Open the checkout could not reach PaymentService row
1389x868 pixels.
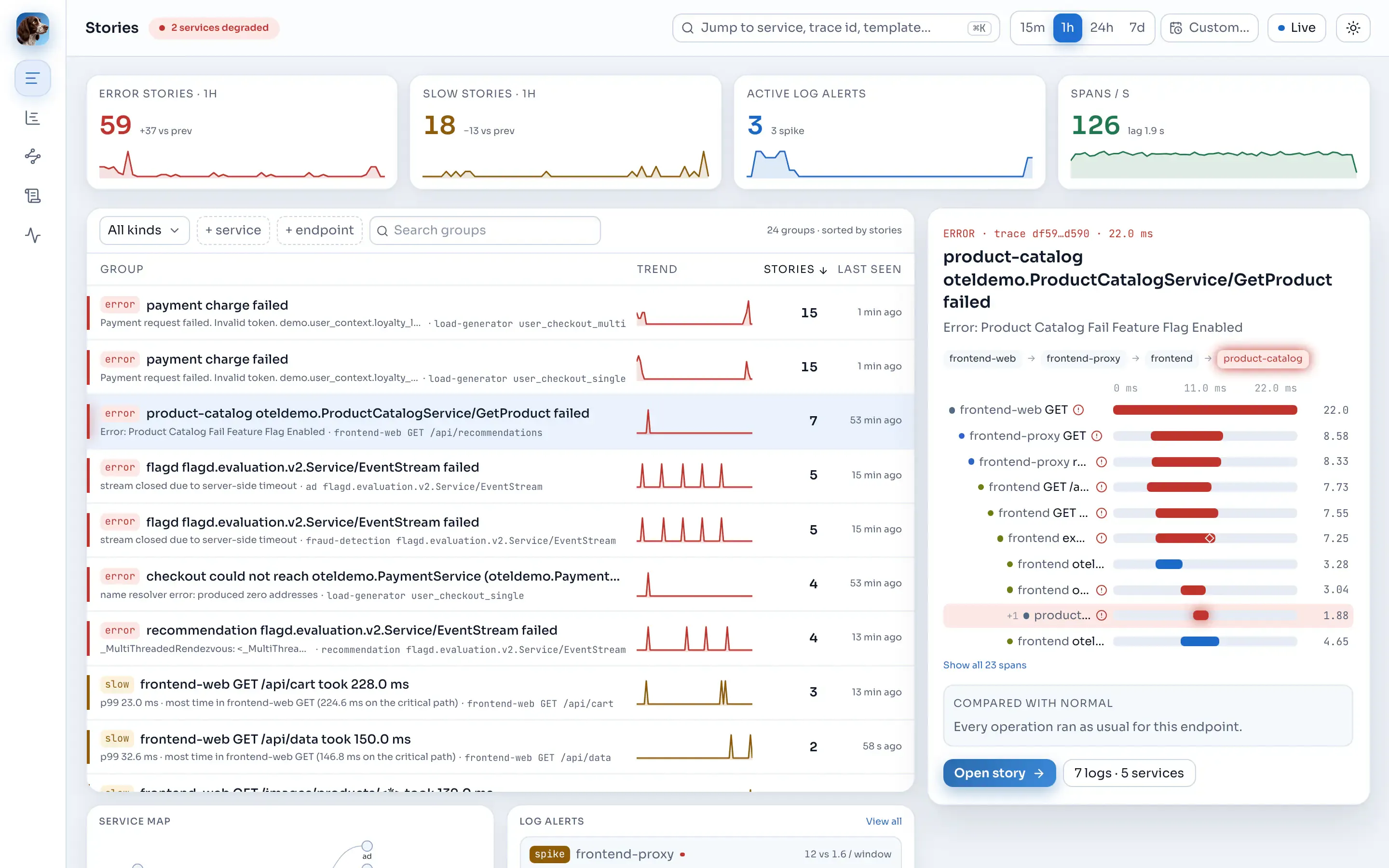[x=500, y=584]
